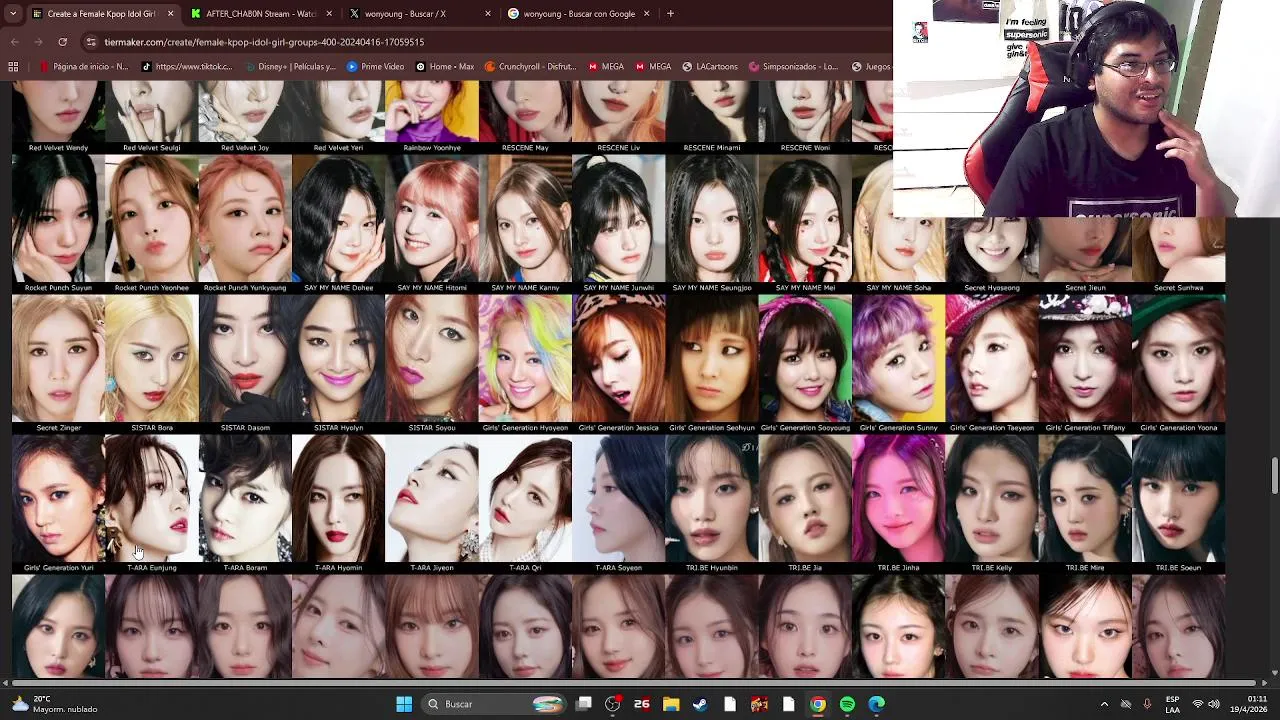Open Wi-Fi network settings in tray

(1198, 704)
